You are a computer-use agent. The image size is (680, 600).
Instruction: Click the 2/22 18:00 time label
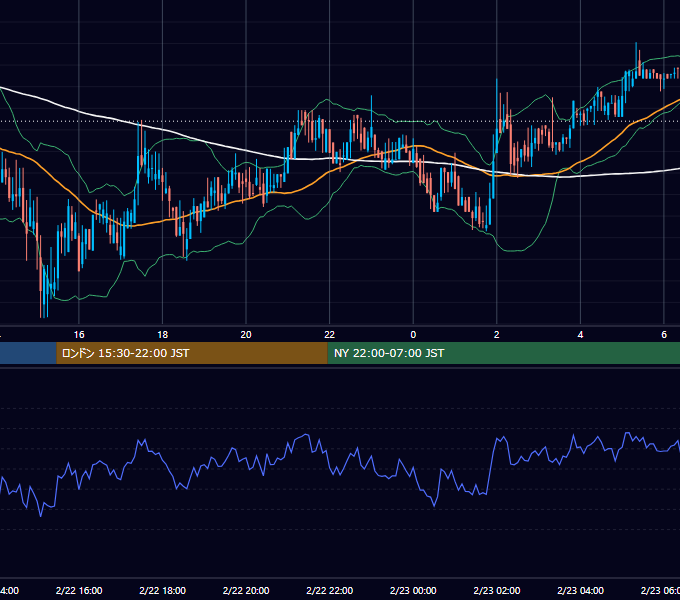coord(162,590)
